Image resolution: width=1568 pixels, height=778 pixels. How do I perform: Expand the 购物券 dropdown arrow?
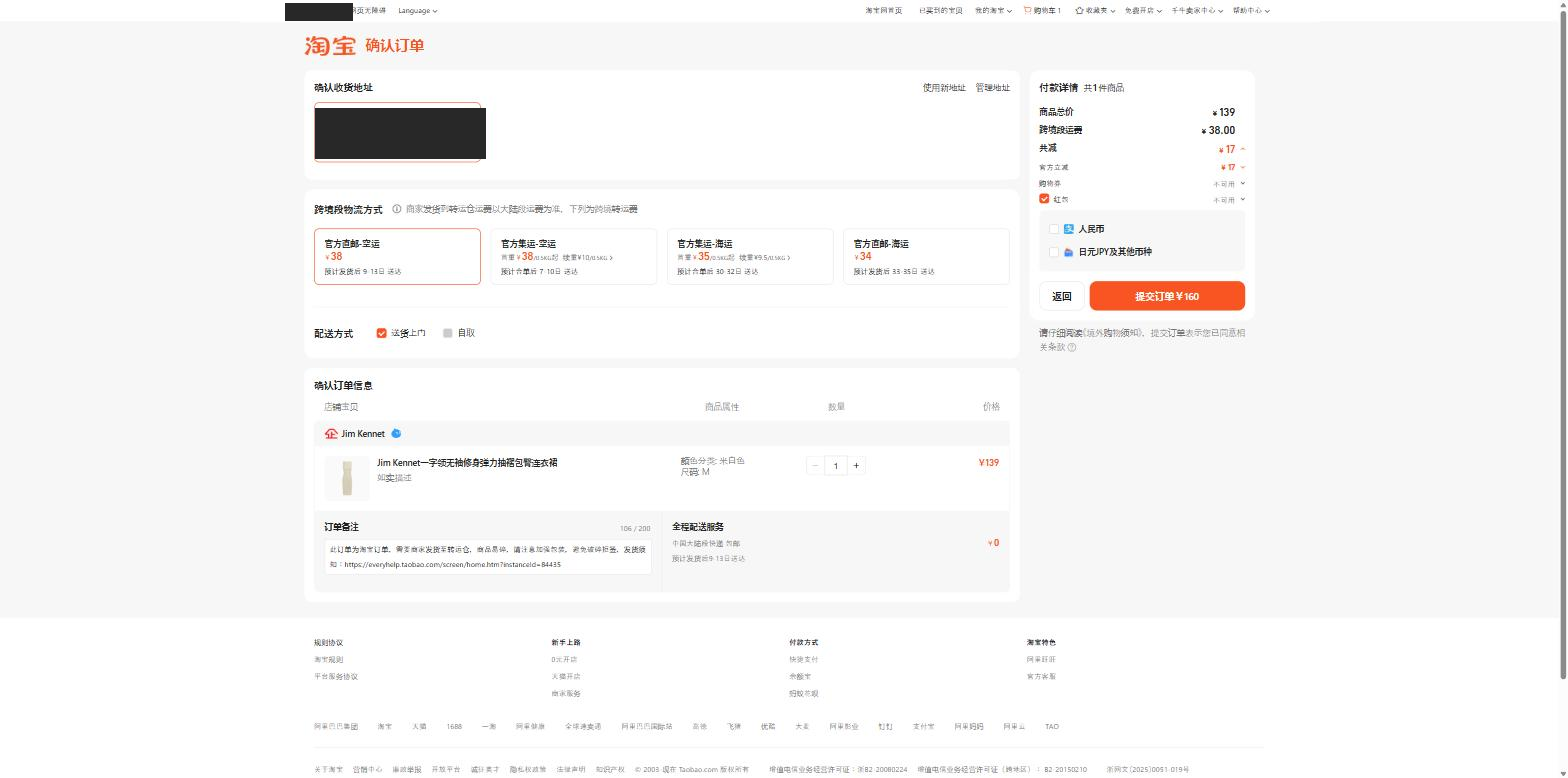point(1243,183)
